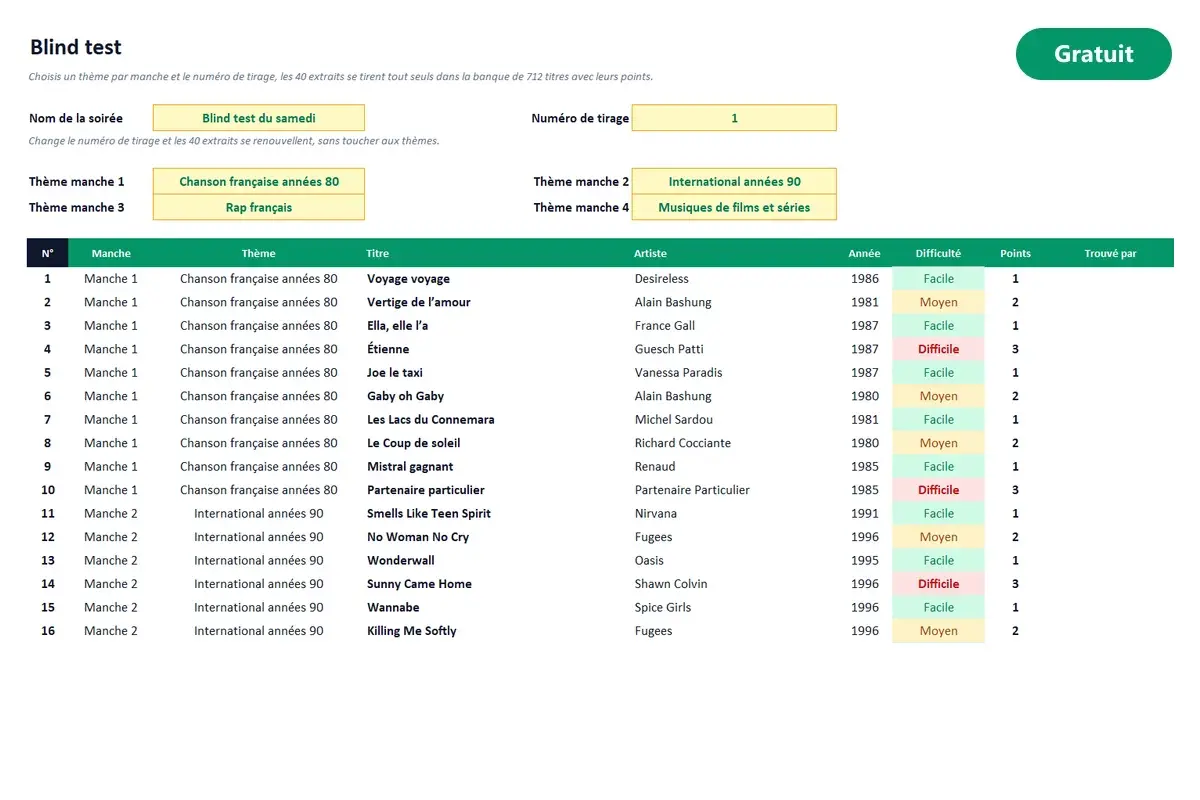
Task: Click the Thème column header
Action: tap(258, 253)
